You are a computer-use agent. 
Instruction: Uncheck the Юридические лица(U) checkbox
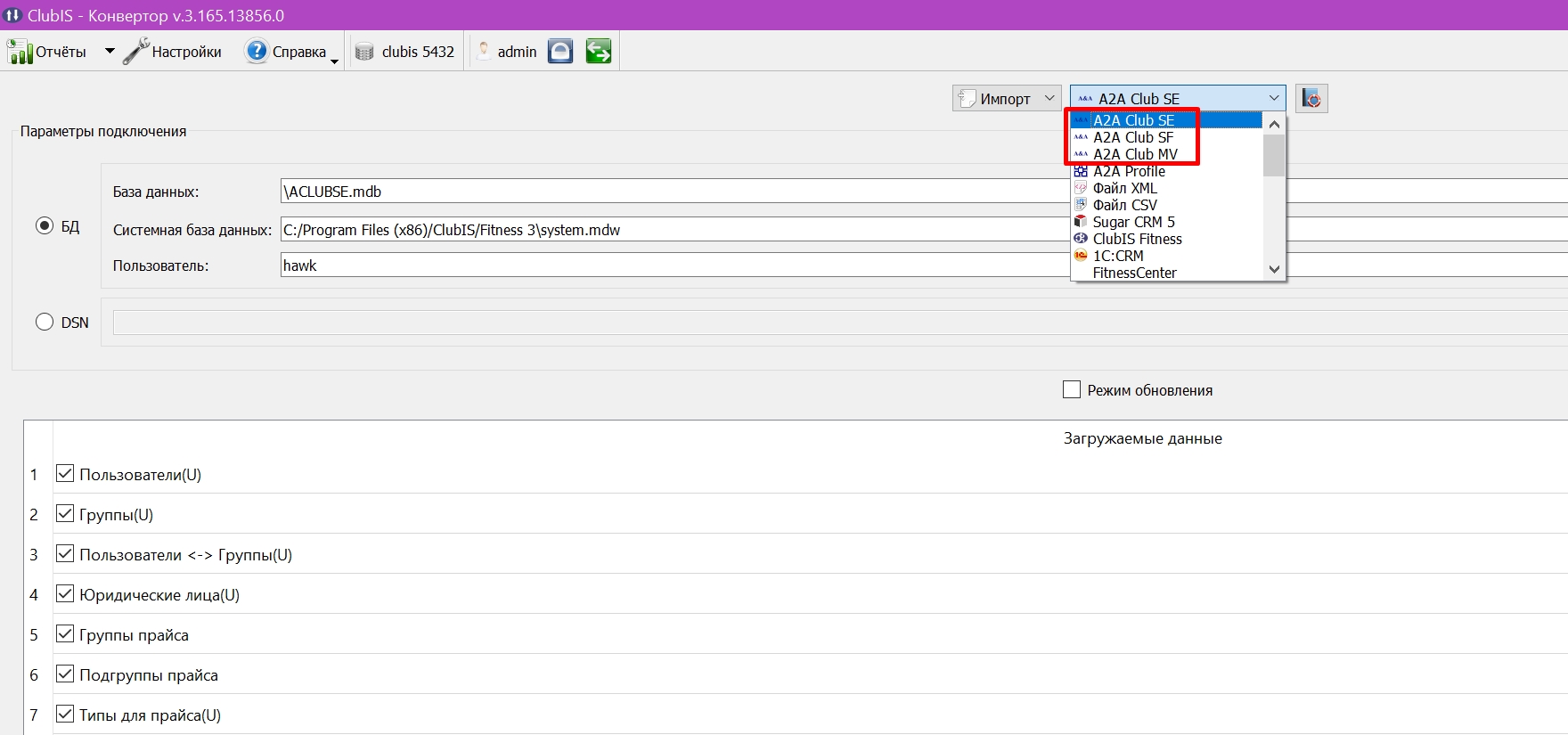point(65,593)
